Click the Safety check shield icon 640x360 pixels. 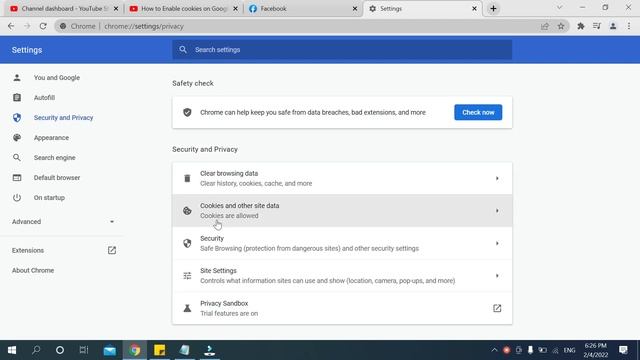tap(187, 112)
